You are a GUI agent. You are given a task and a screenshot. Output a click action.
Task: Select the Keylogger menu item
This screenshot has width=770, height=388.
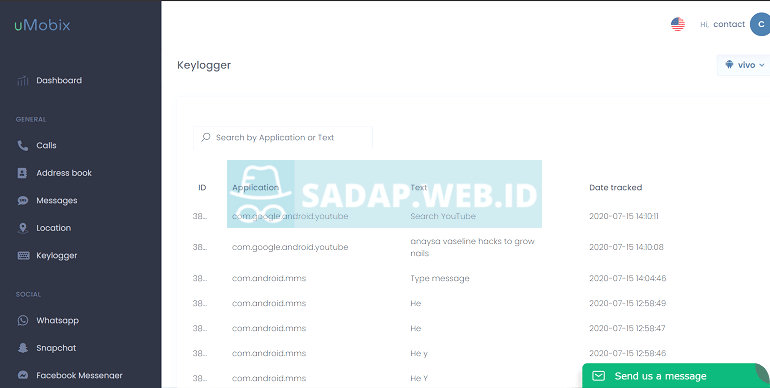56,255
